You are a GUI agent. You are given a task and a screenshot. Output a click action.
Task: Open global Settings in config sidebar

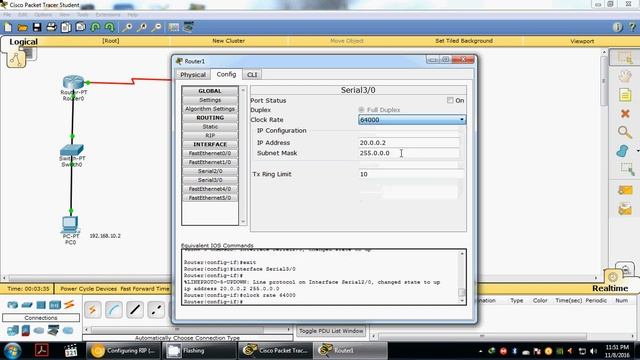point(210,100)
